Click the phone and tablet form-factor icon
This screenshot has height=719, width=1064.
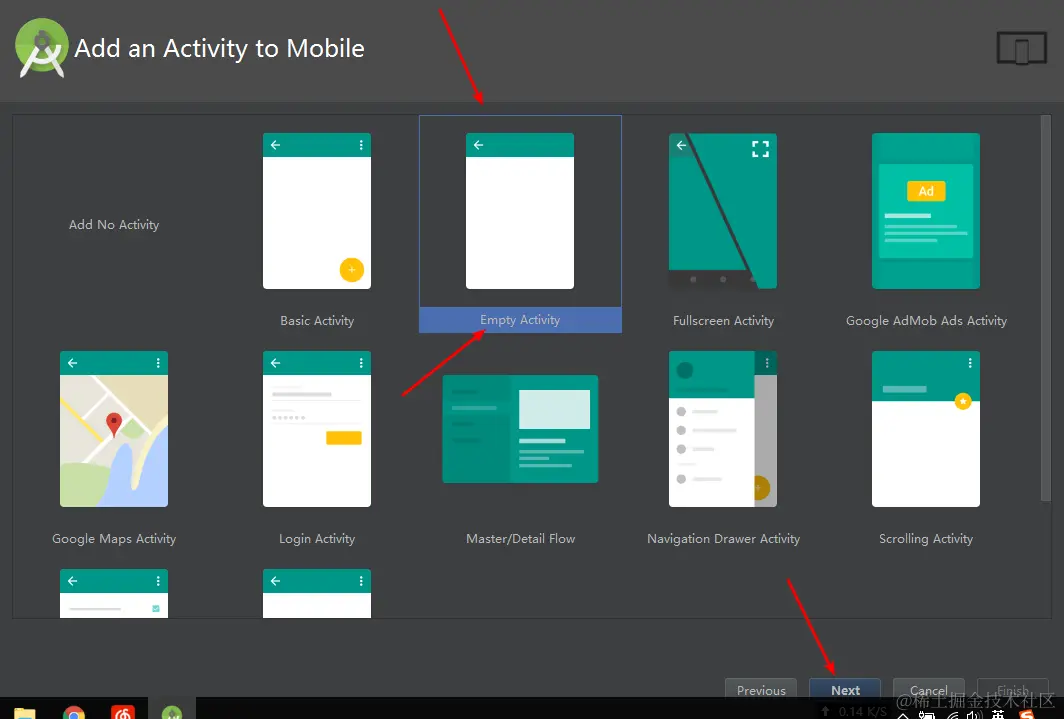click(1021, 48)
